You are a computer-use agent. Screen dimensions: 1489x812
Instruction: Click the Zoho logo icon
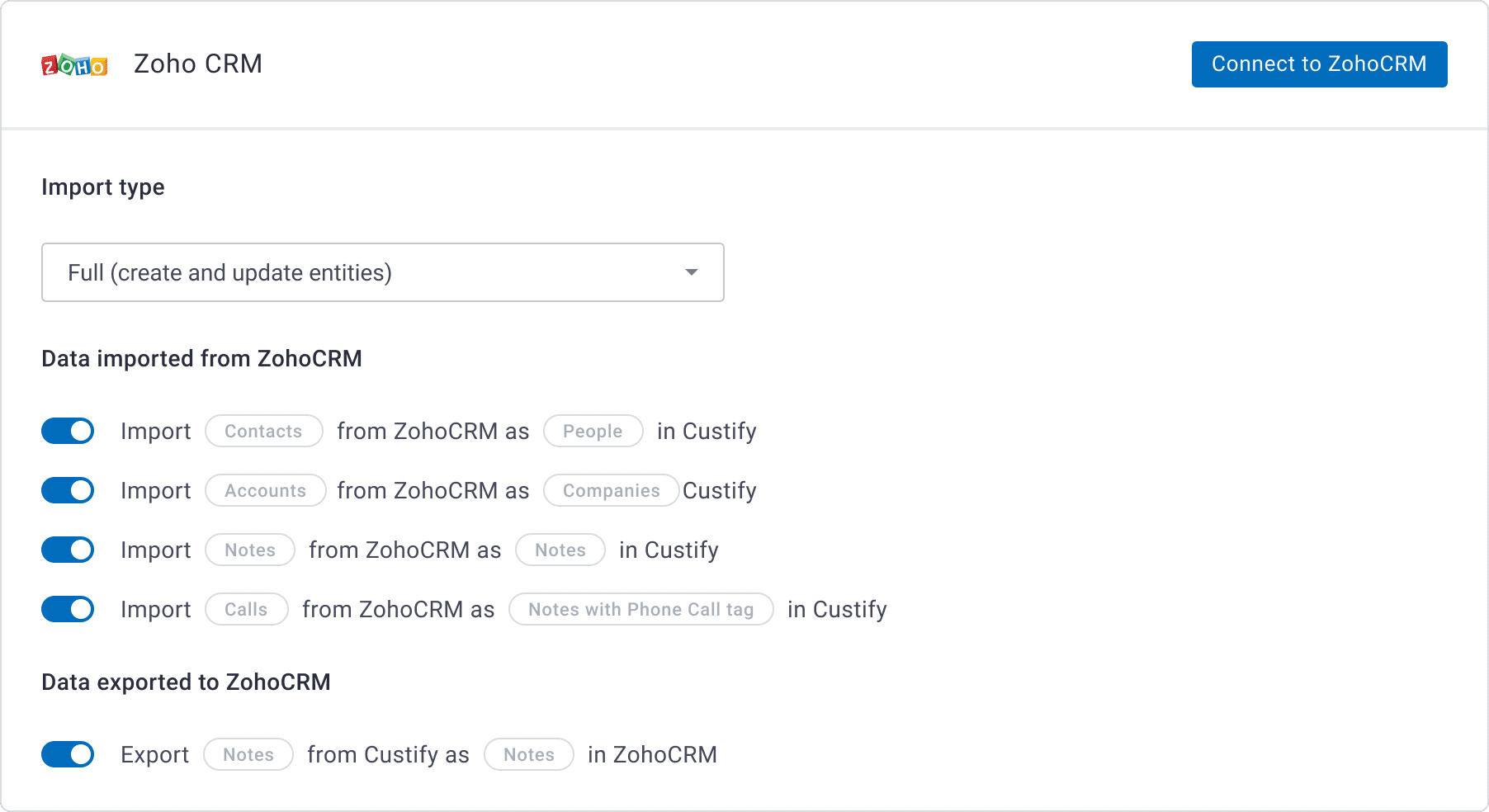tap(75, 64)
